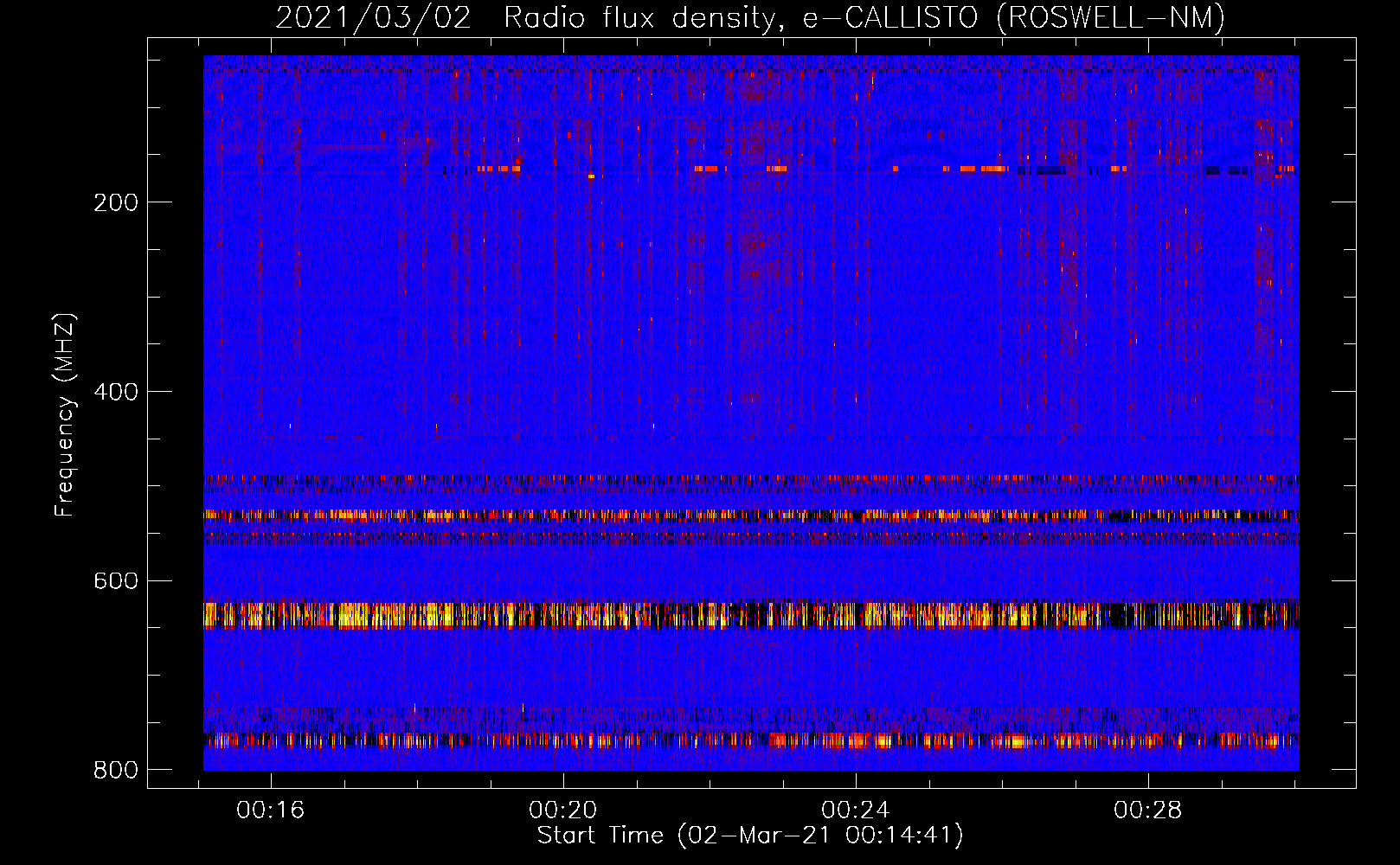Click the 00:28 time tick label
The width and height of the screenshot is (1400, 865).
point(1148,811)
